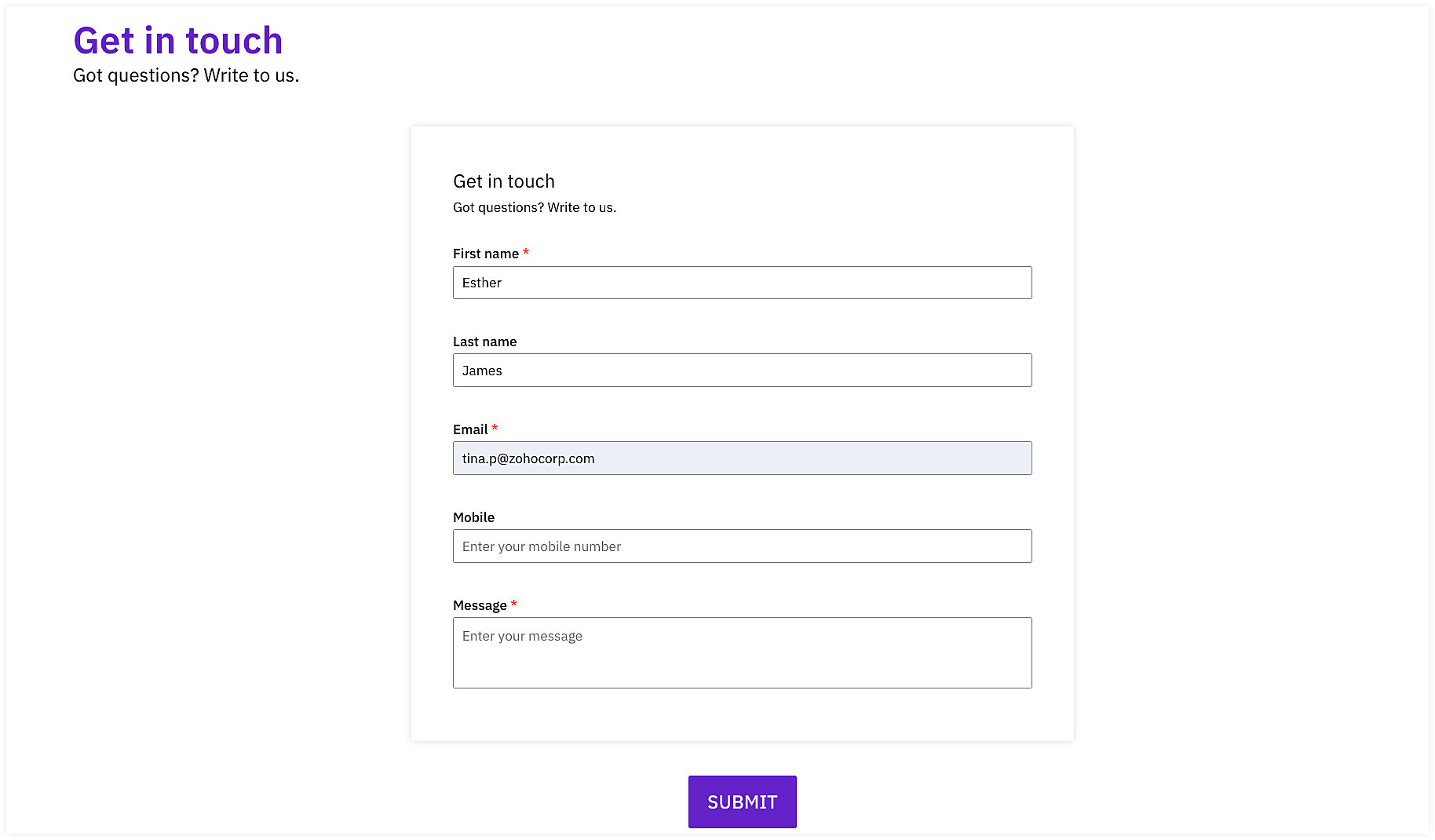The image size is (1435, 840).
Task: Click the large purple 'Get in touch' heading
Action: pyautogui.click(x=177, y=41)
